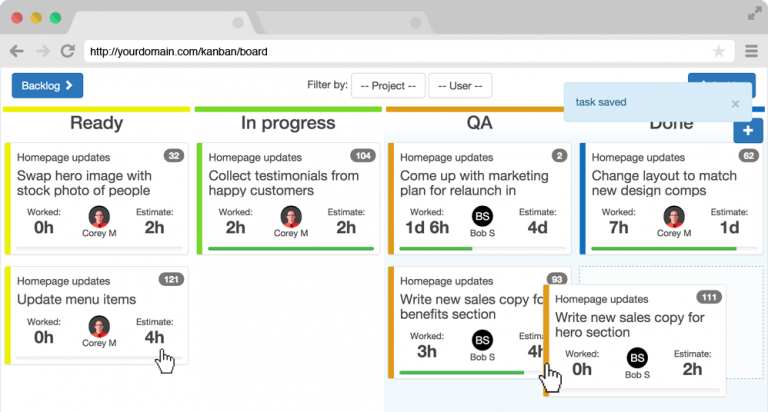Open the browser hamburger menu

[x=751, y=51]
